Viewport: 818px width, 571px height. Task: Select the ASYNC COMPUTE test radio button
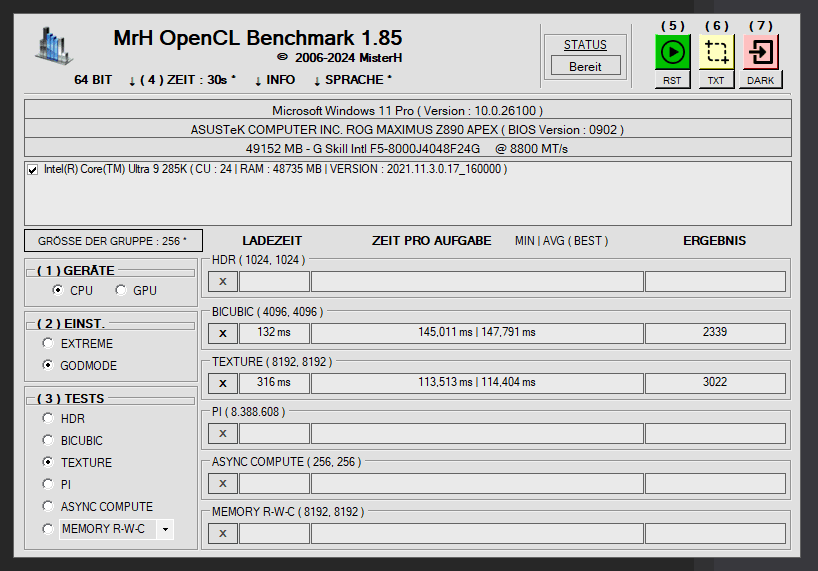[x=48, y=506]
